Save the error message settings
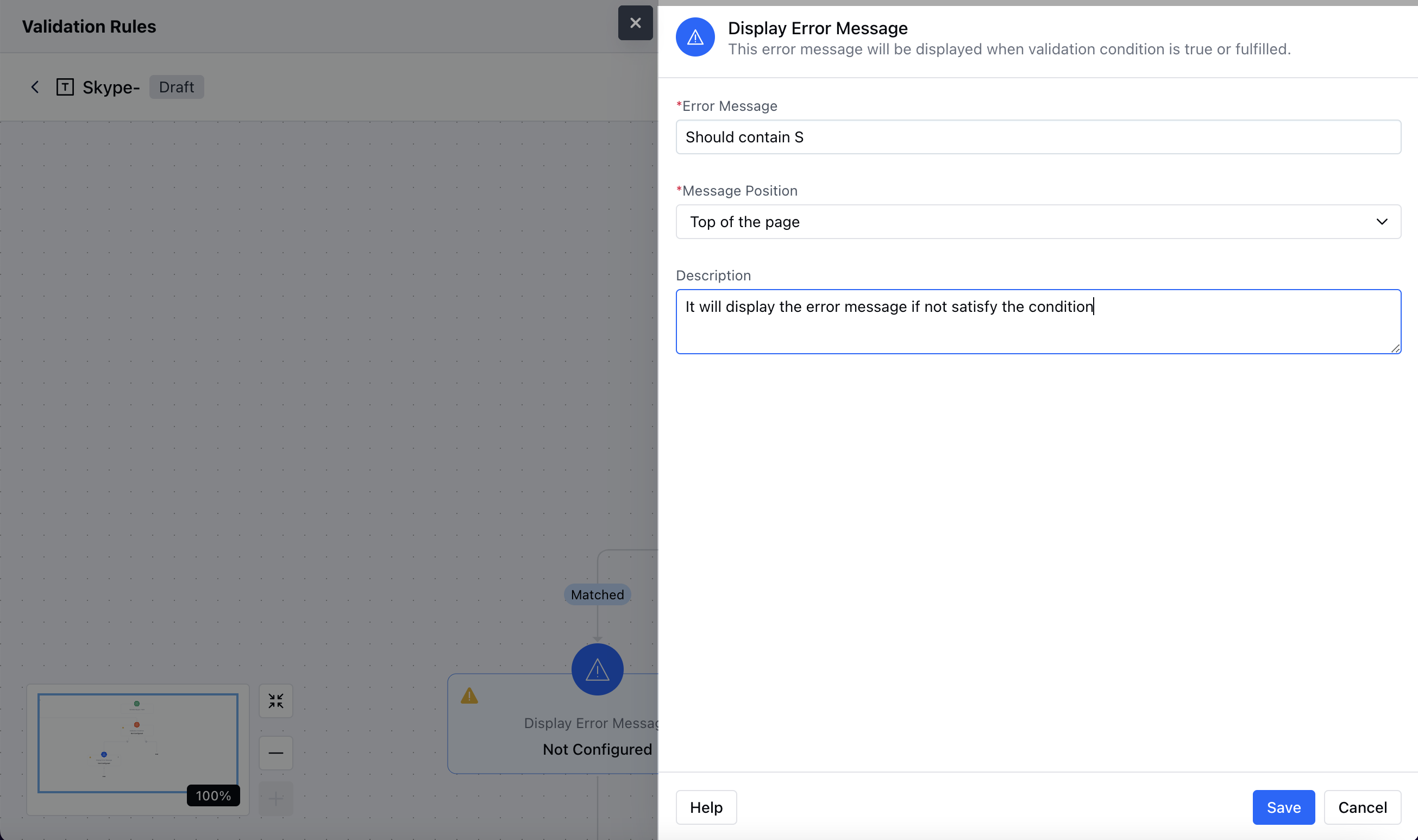The image size is (1418, 840). pyautogui.click(x=1283, y=807)
